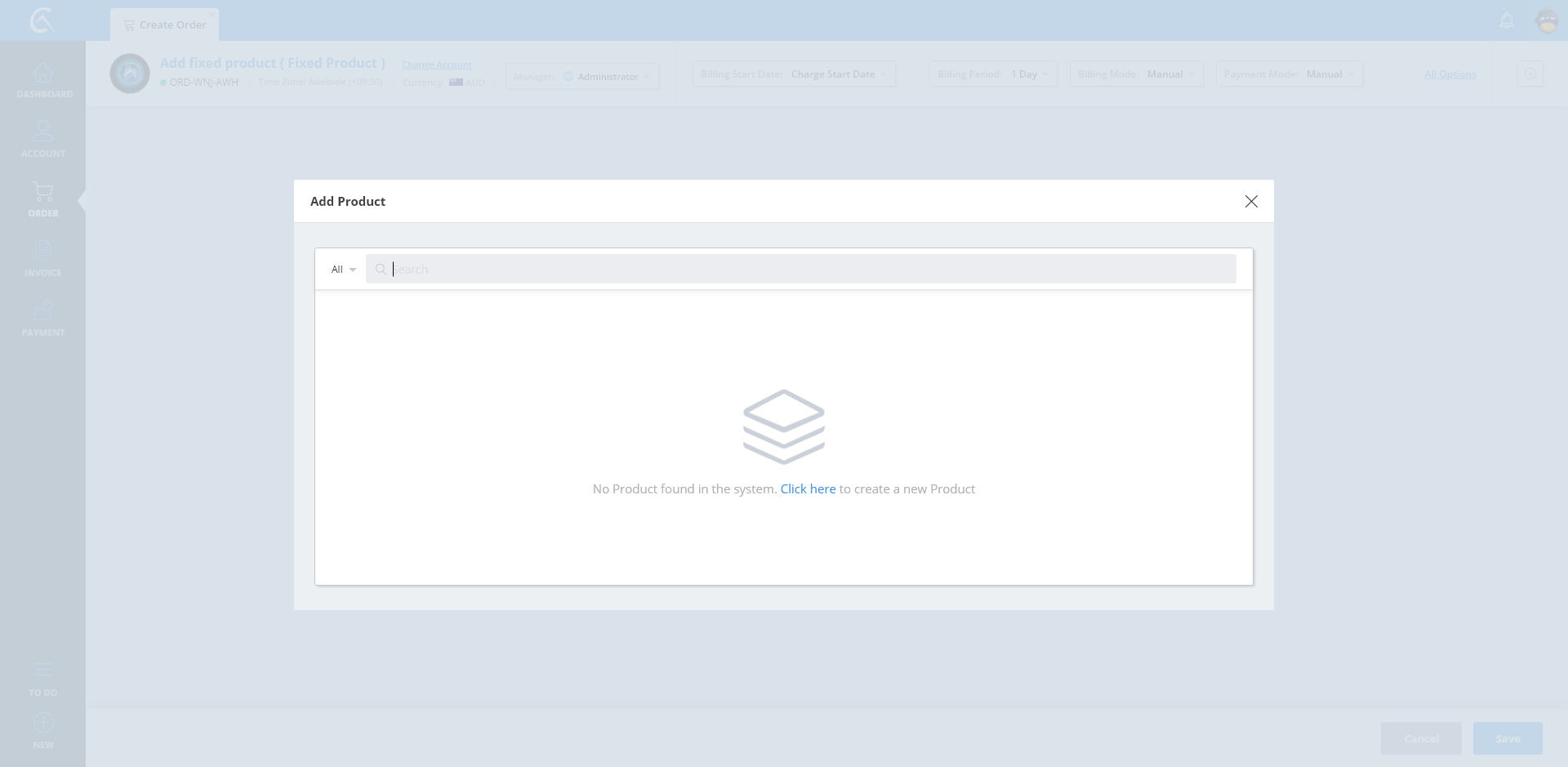Open the user avatar menu
The height and width of the screenshot is (767, 1568).
1547,21
